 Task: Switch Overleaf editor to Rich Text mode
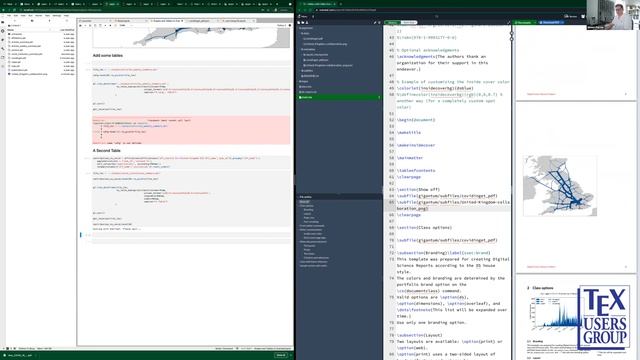coord(409,22)
